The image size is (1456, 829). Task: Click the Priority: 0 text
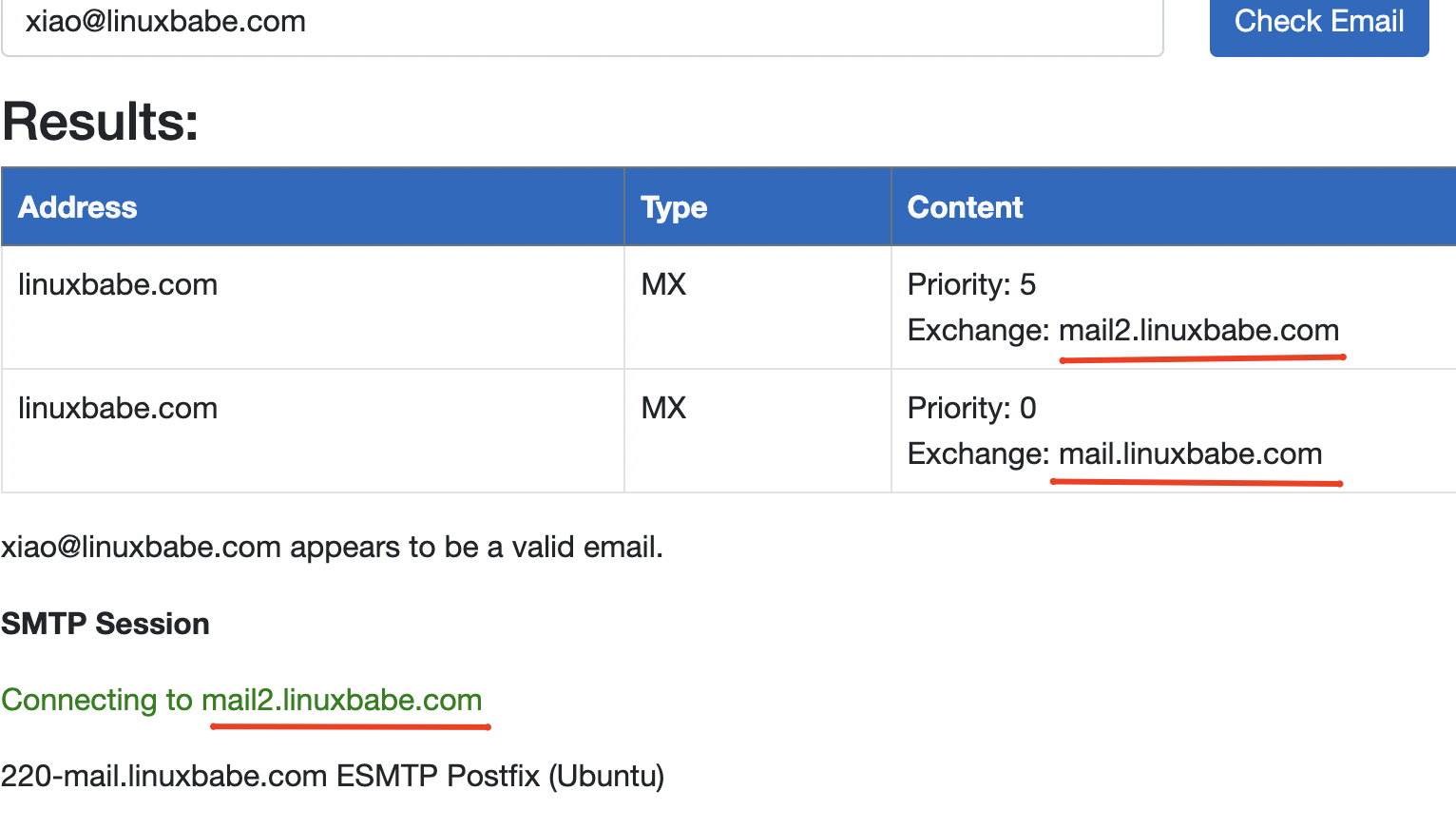[971, 408]
